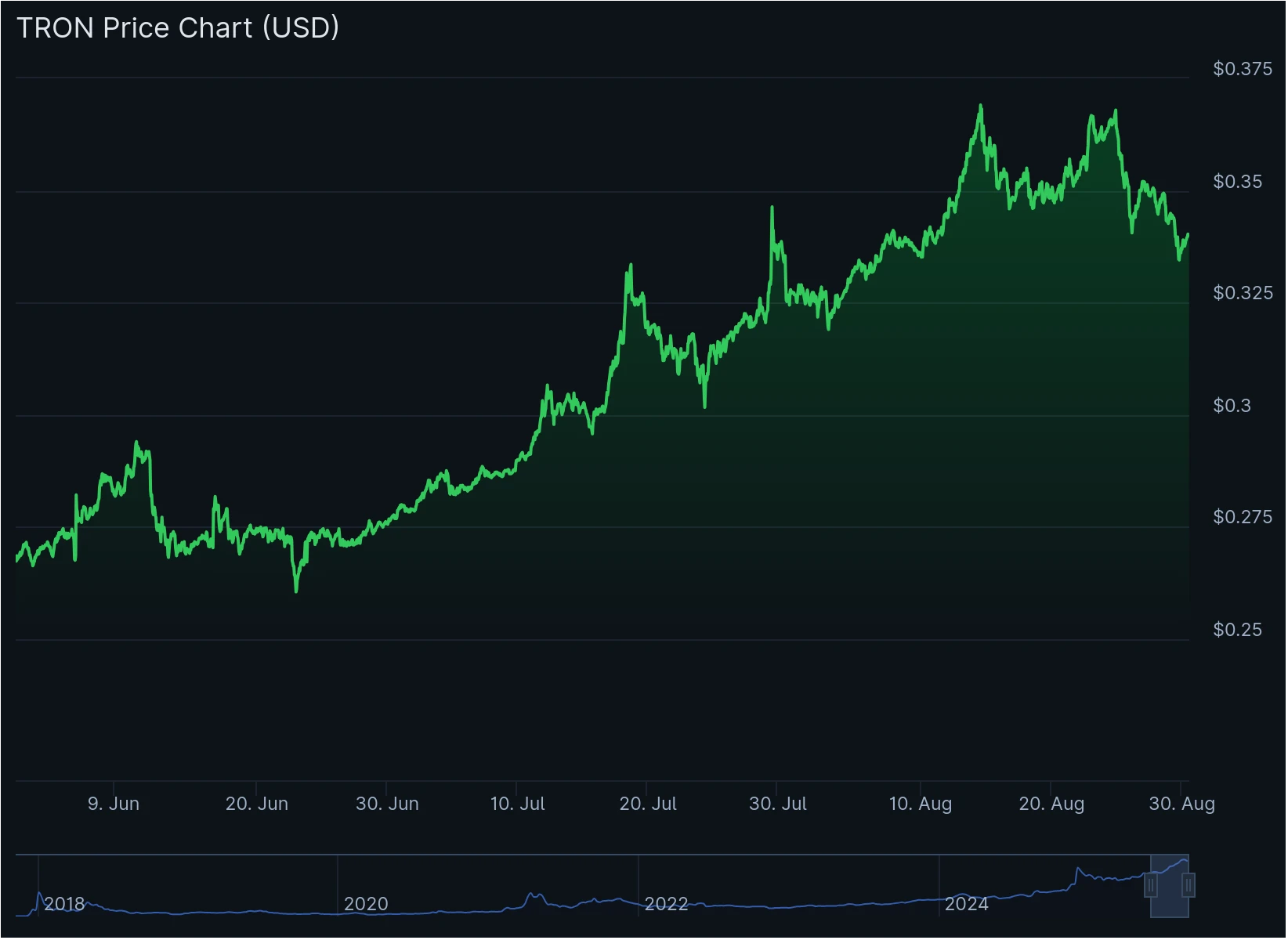Click the 9. Jun date label
This screenshot has height=940, width=1288.
tap(114, 804)
